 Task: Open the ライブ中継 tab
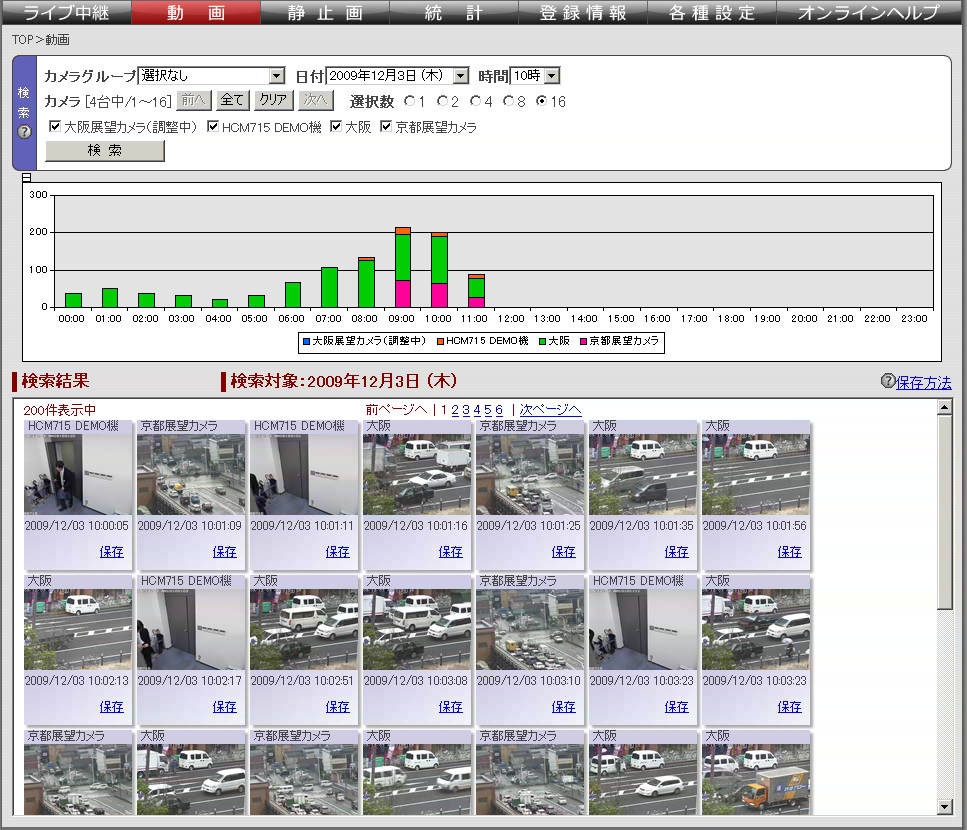click(x=66, y=12)
